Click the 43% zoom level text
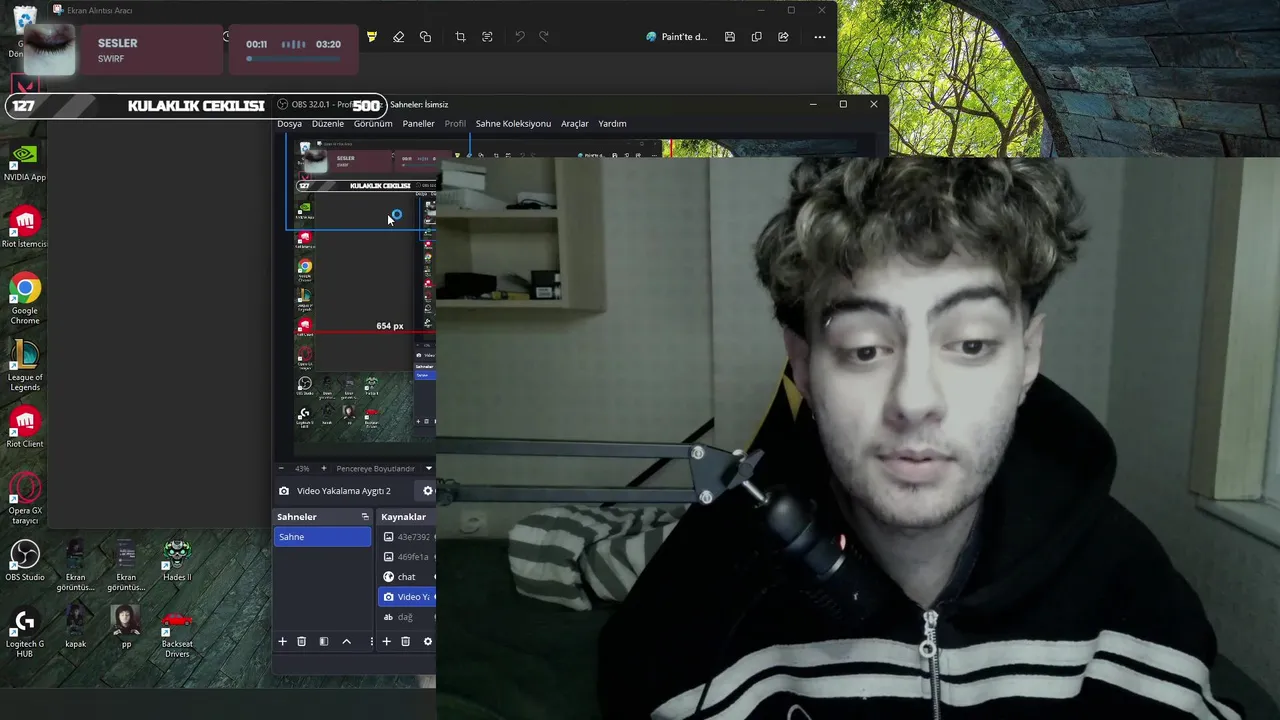1280x720 pixels. (x=302, y=468)
